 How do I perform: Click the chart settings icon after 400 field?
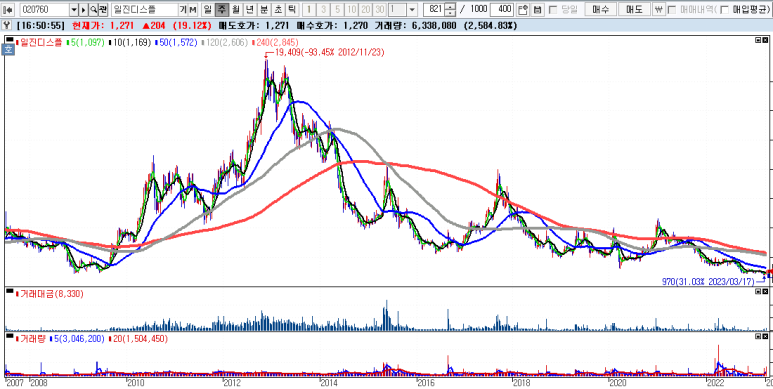tap(523, 9)
